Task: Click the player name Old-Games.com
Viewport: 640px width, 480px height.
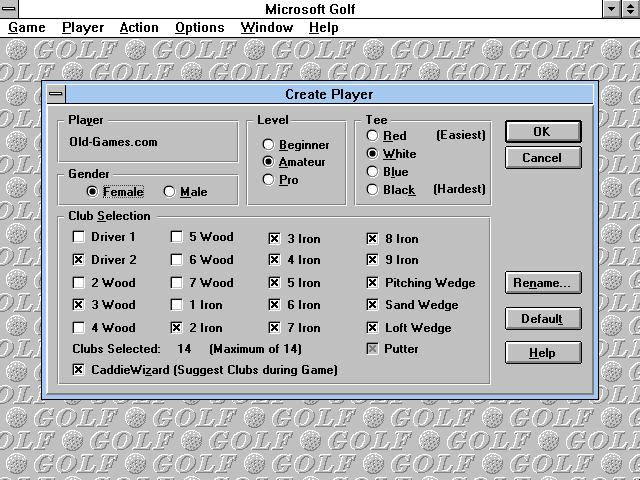Action: pos(113,142)
